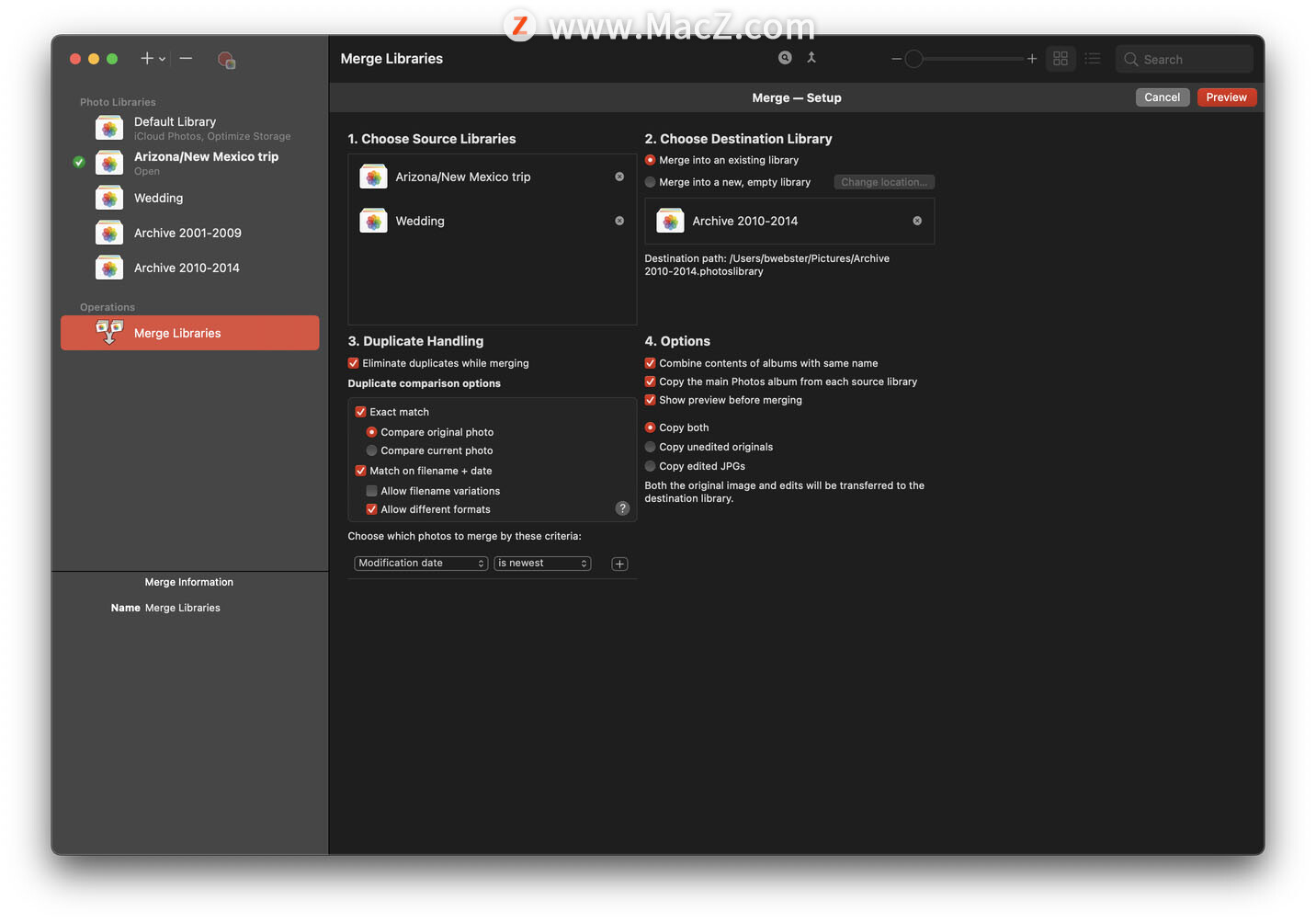Enable Allow filename variations checkbox
Viewport: 1316px width, 923px height.
click(x=372, y=491)
